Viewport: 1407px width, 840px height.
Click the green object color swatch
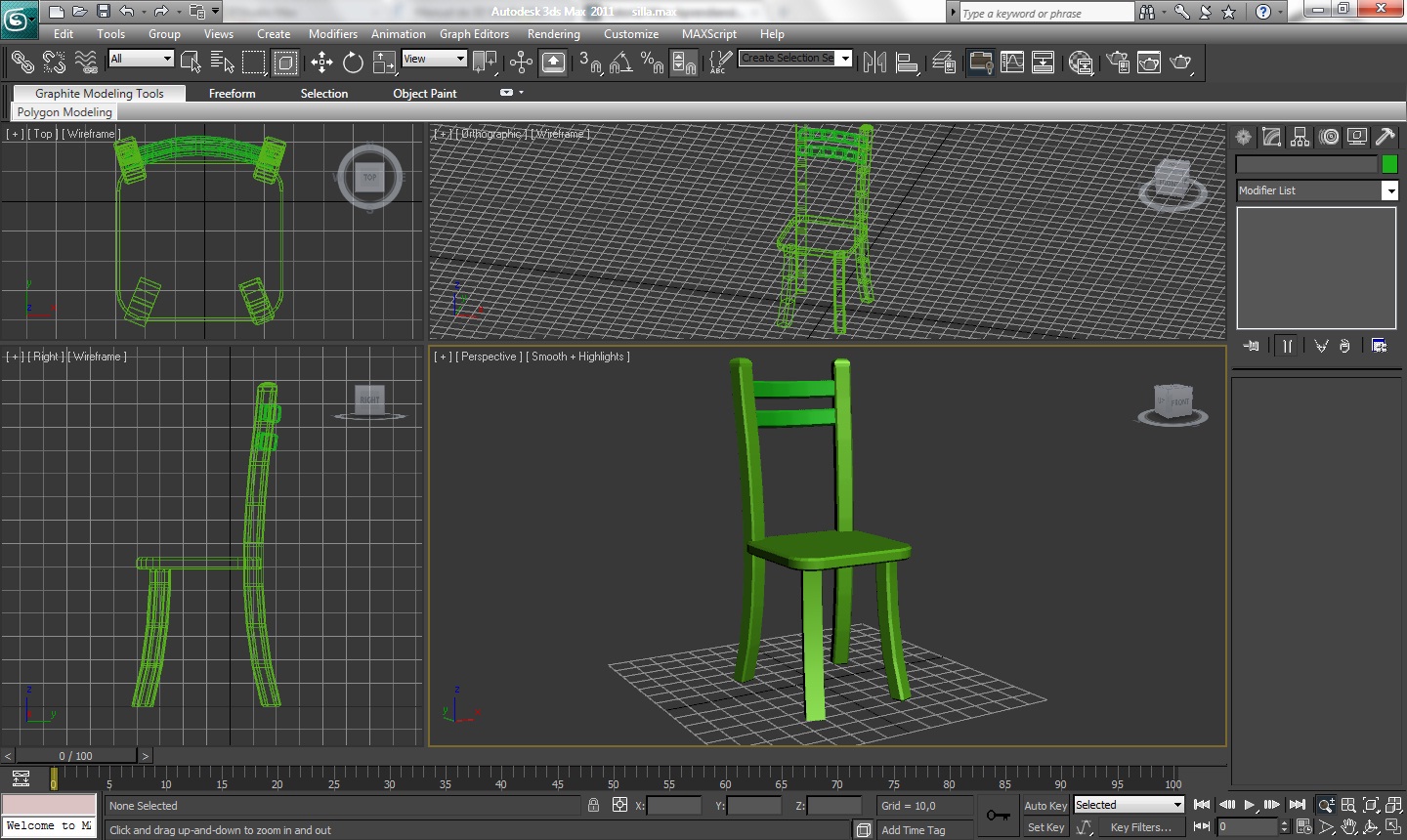(x=1389, y=164)
